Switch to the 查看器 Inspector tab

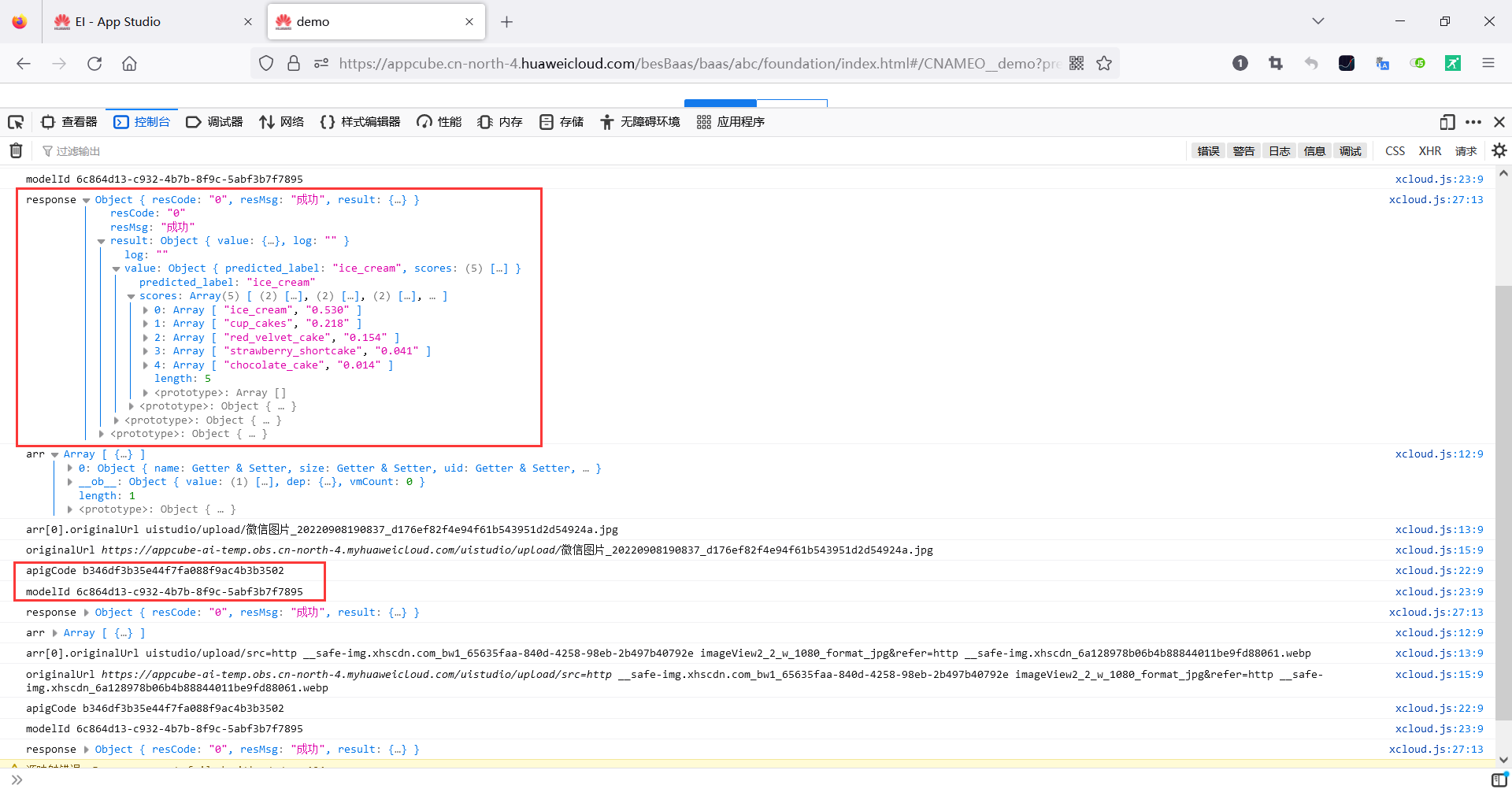[69, 122]
